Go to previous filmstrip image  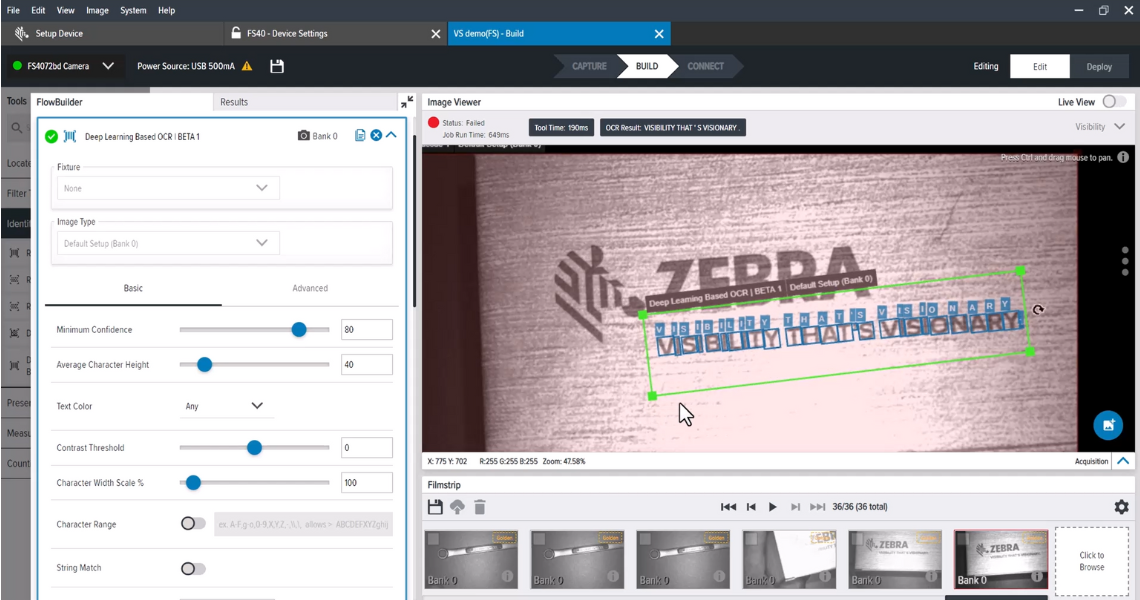pyautogui.click(x=751, y=507)
